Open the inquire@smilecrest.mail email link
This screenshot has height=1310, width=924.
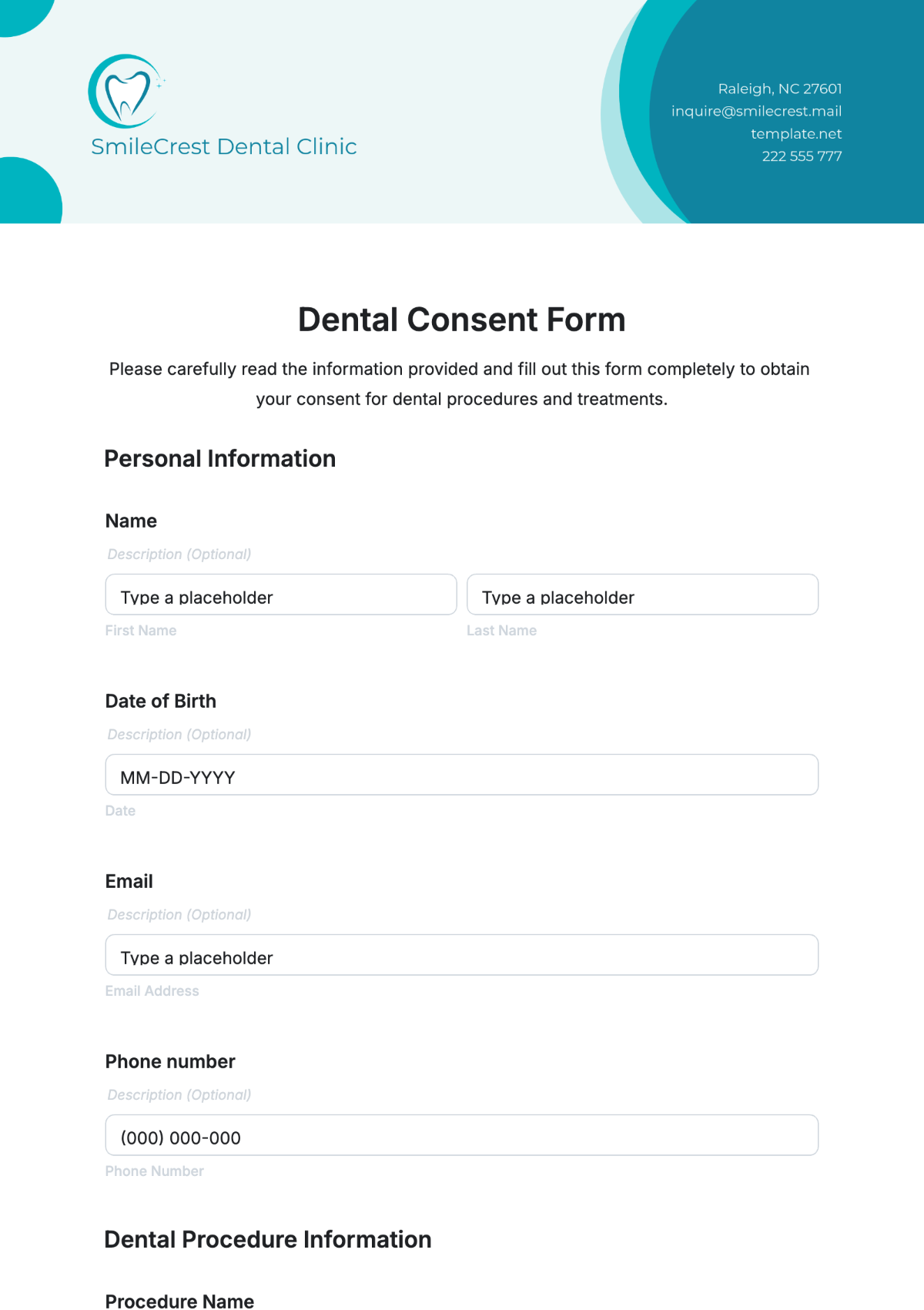point(756,111)
